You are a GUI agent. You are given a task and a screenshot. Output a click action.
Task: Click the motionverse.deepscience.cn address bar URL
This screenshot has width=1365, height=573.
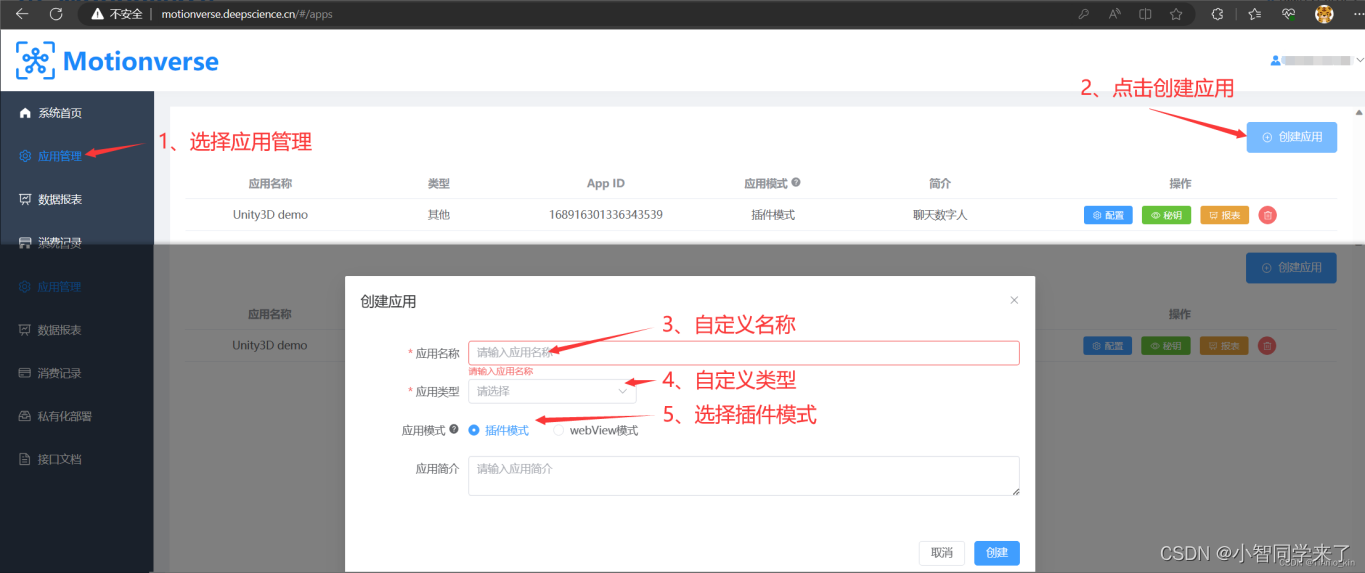click(247, 14)
